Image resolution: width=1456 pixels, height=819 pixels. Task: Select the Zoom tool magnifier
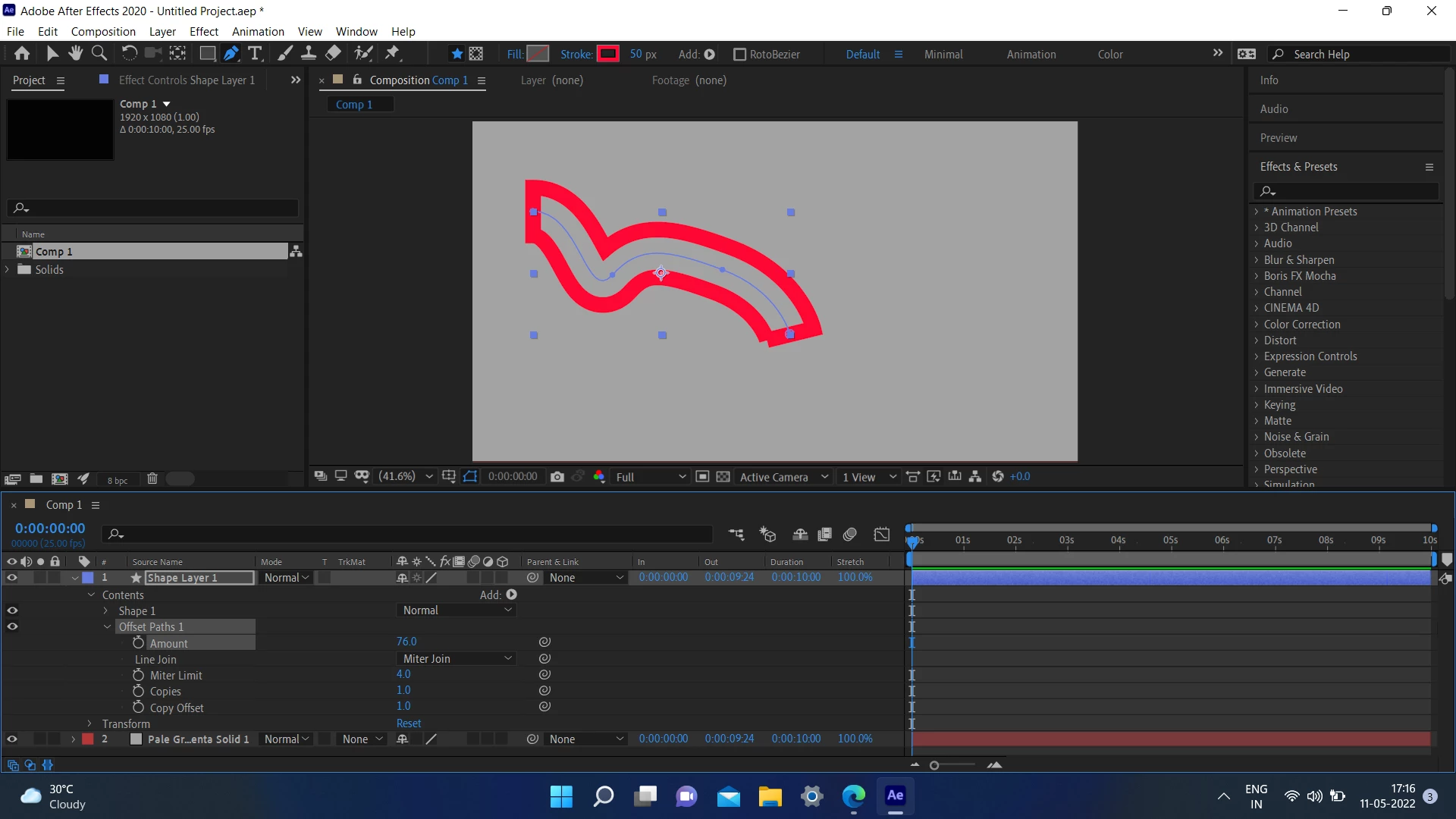(99, 53)
